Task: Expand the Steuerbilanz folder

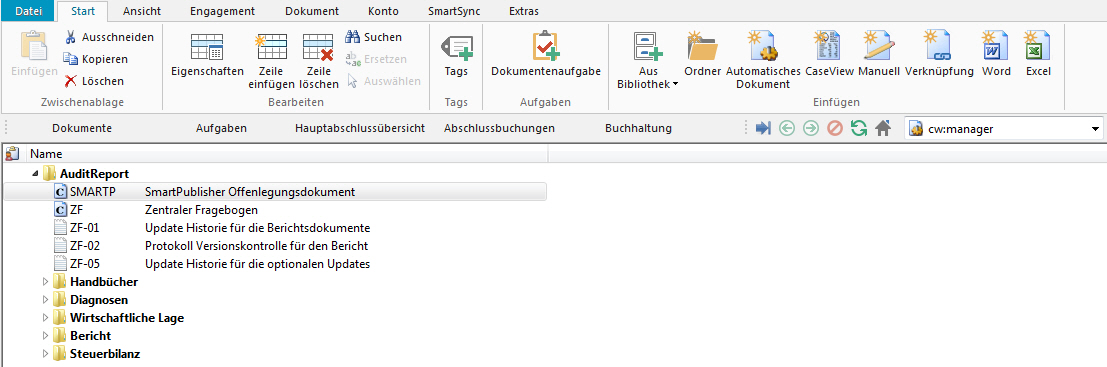Action: (x=46, y=354)
